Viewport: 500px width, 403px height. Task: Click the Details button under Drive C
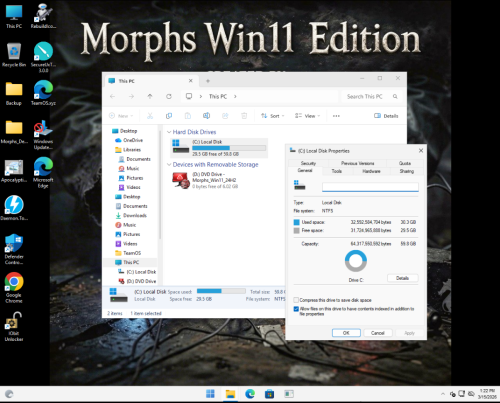coord(403,278)
